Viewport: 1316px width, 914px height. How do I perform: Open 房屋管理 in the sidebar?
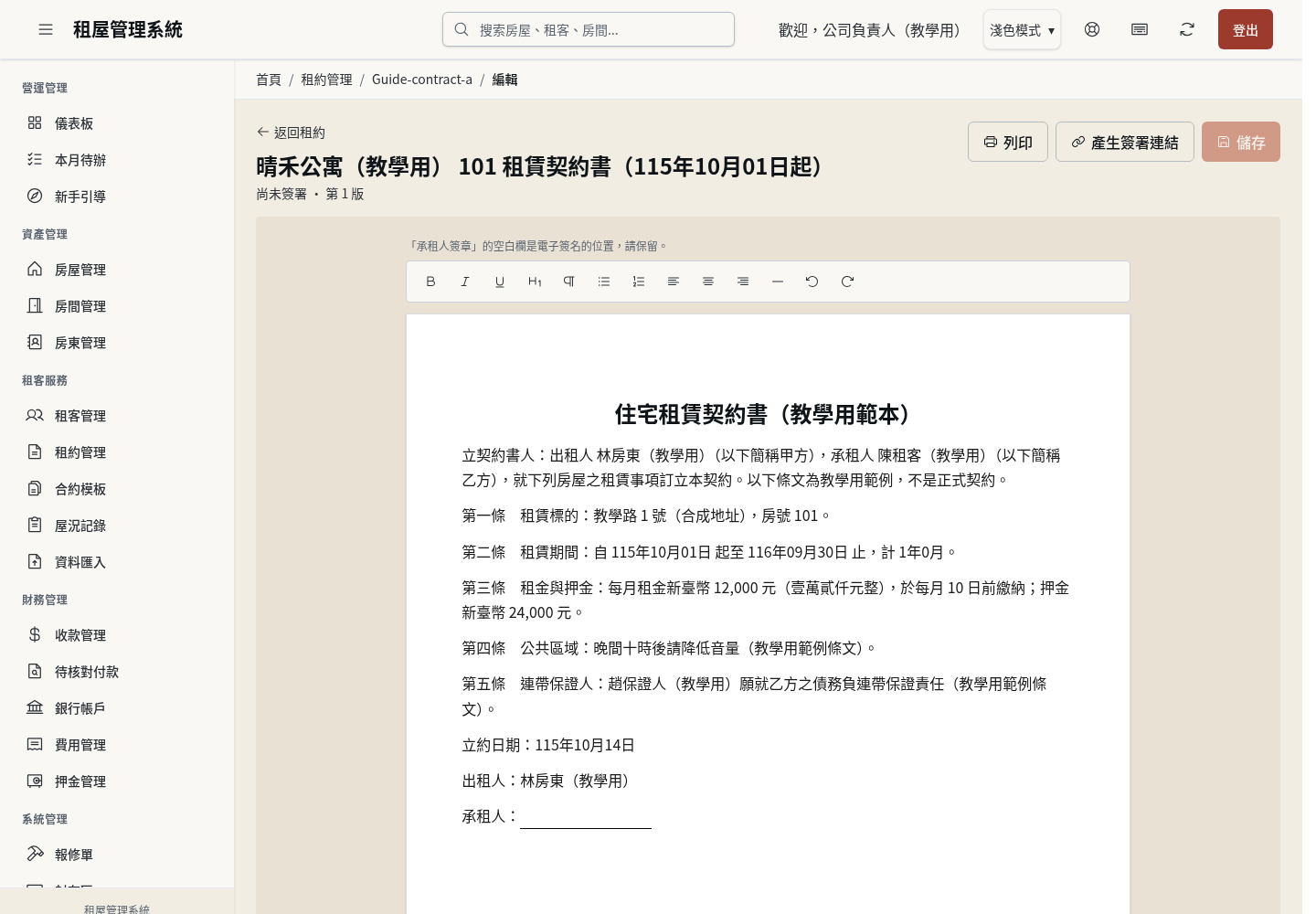117,270
